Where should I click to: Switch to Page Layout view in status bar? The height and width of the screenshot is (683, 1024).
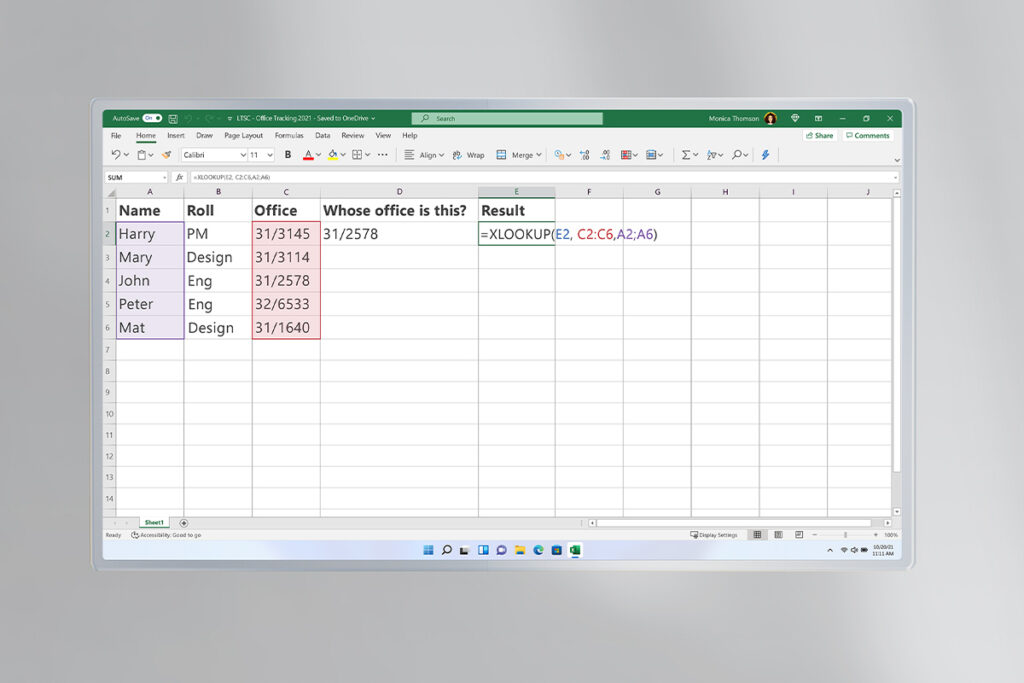coord(779,535)
